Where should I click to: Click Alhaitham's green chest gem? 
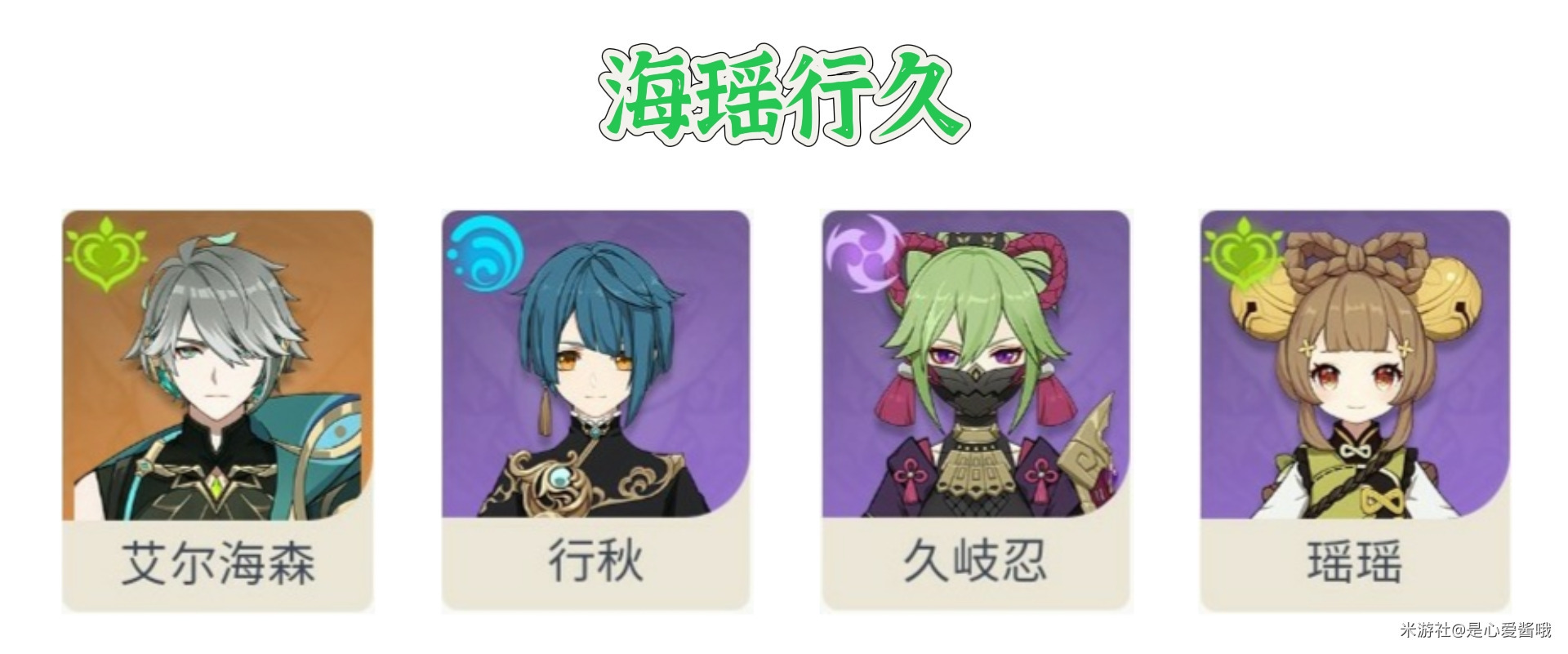218,485
